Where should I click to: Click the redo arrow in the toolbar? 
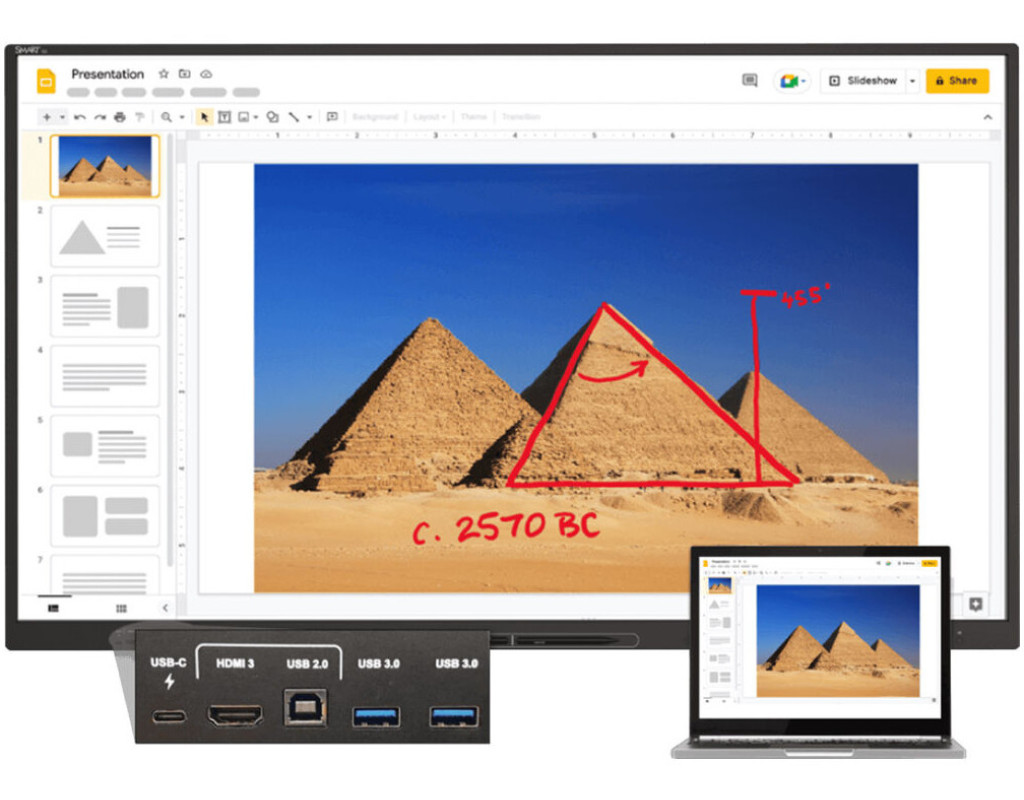(x=100, y=117)
